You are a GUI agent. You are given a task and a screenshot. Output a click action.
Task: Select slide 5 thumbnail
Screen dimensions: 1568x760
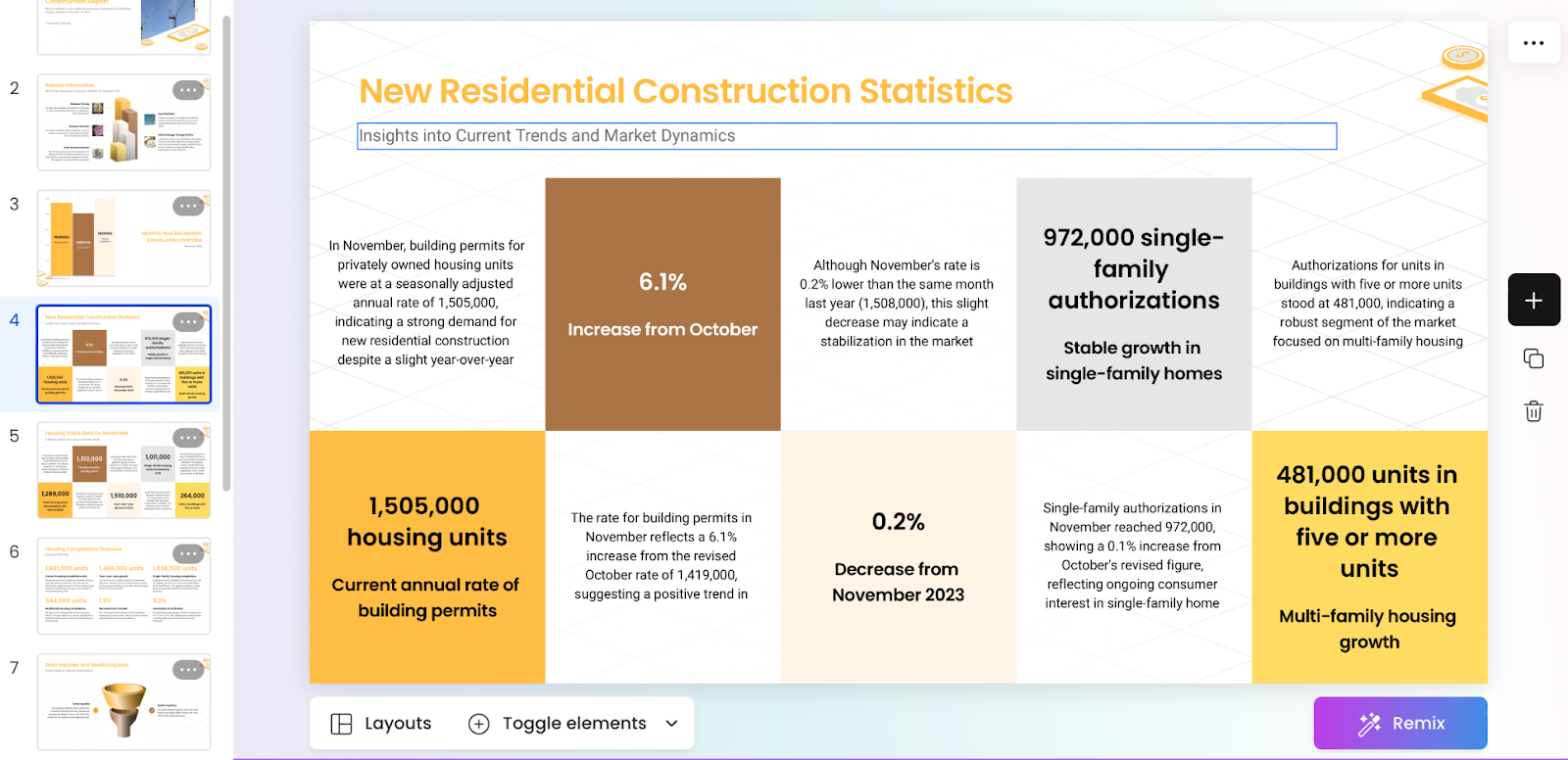[x=123, y=470]
